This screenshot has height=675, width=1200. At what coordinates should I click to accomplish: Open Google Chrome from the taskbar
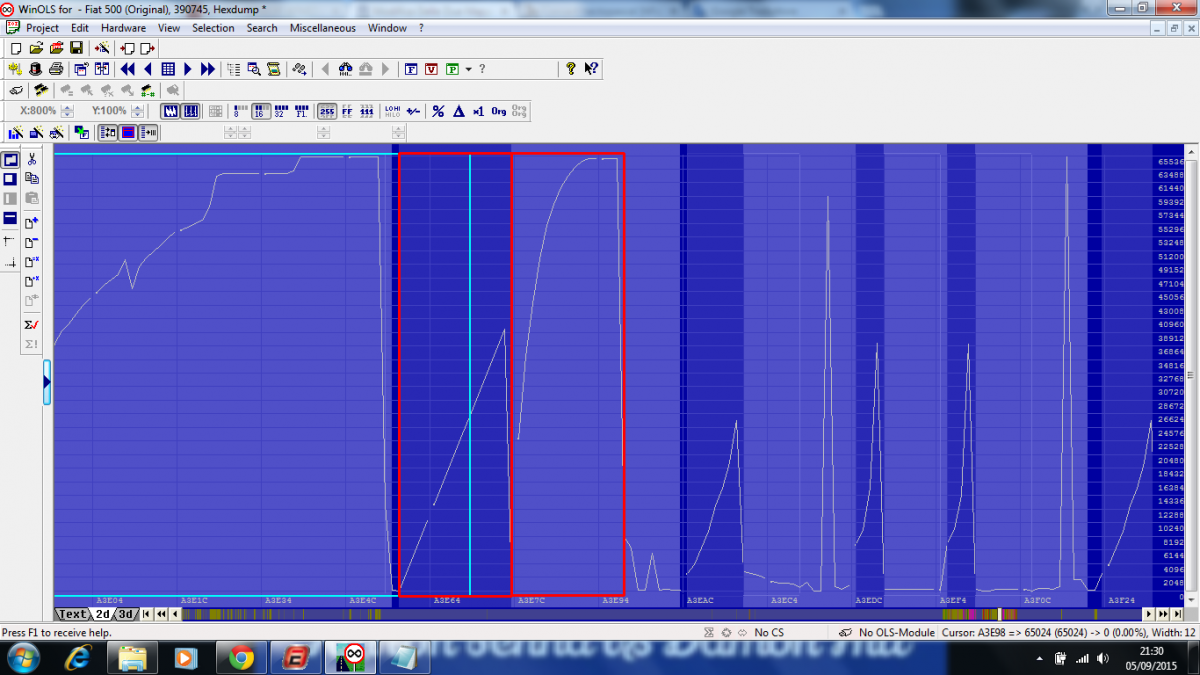click(x=241, y=657)
